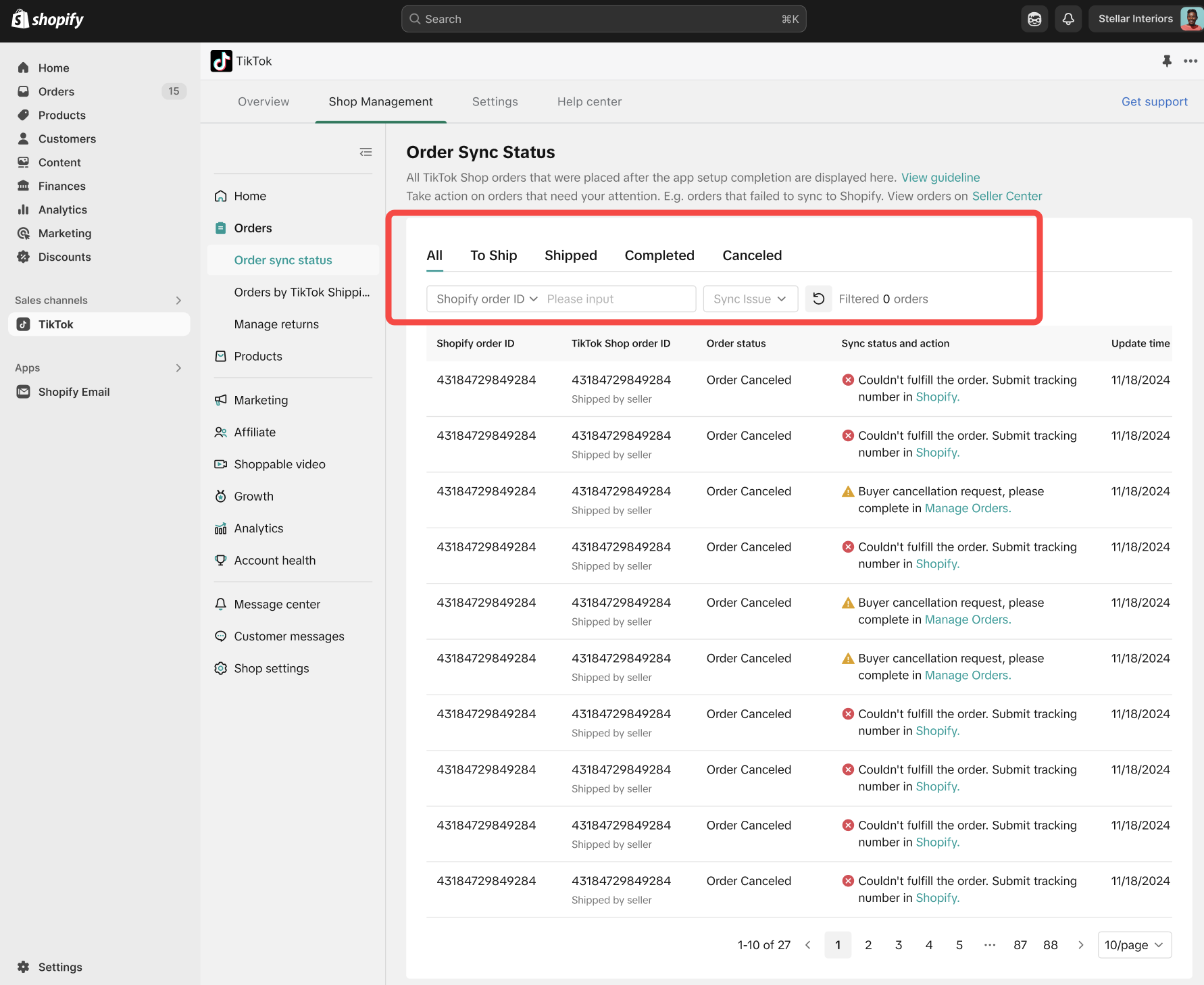Click the refresh filter icon button

818,299
